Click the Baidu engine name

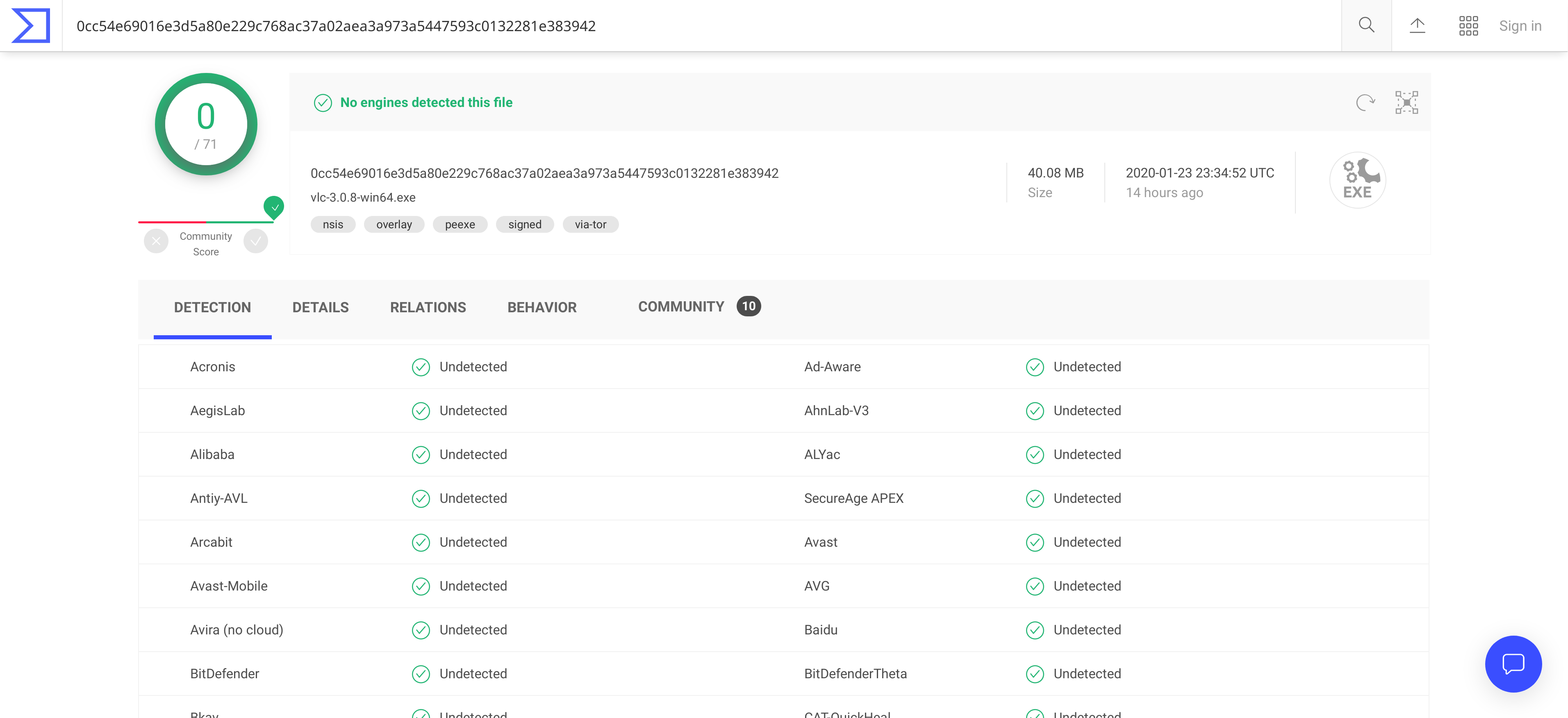[x=821, y=630]
